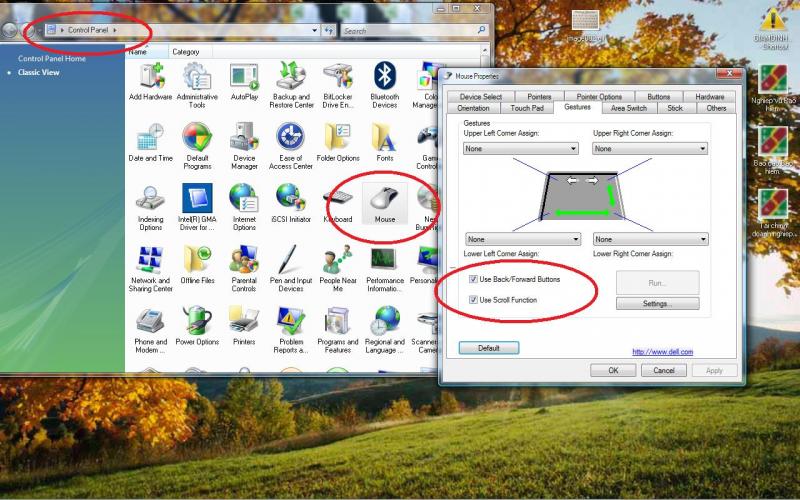Open the dell.com hyperlink
This screenshot has height=500, width=800.
click(662, 351)
